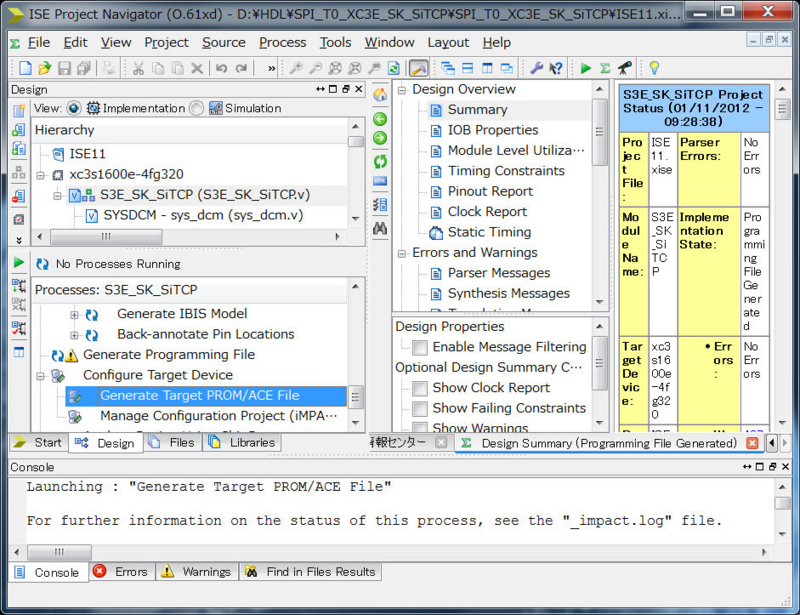
Task: Collapse the S3E_SK_SiTCP module node
Action: (58, 195)
